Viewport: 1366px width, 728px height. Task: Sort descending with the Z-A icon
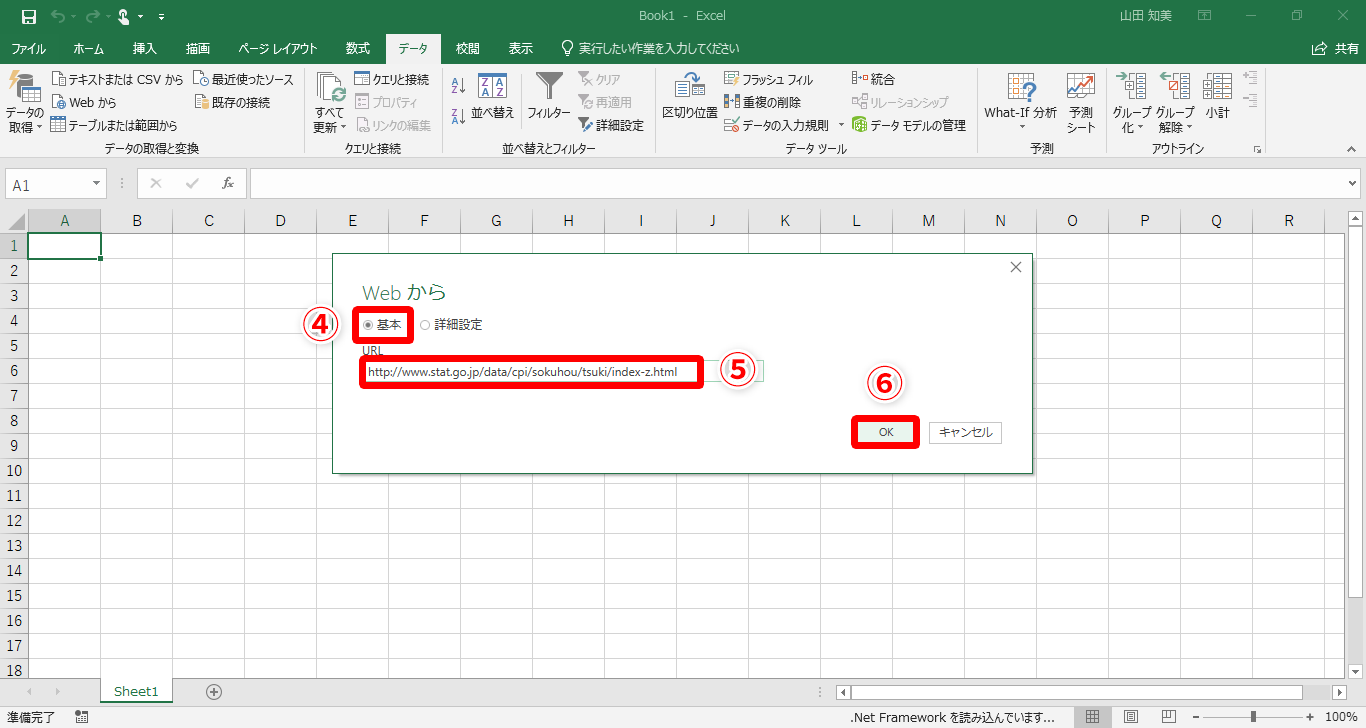tap(459, 116)
